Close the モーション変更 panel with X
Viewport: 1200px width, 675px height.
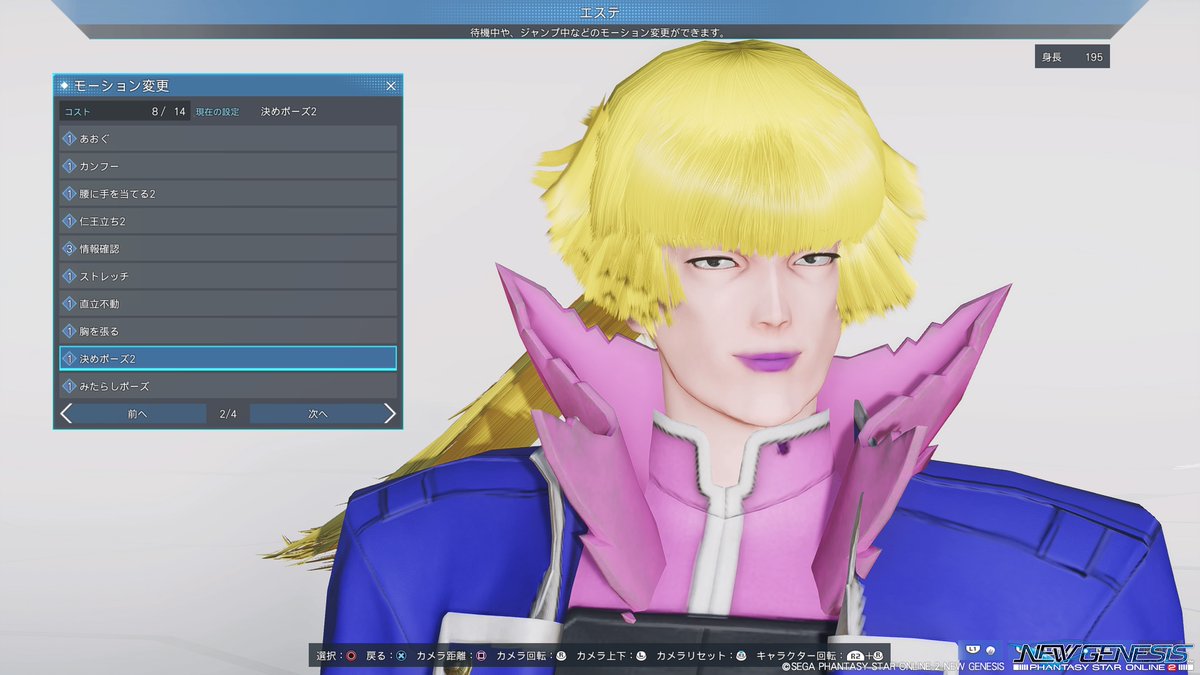(x=391, y=86)
